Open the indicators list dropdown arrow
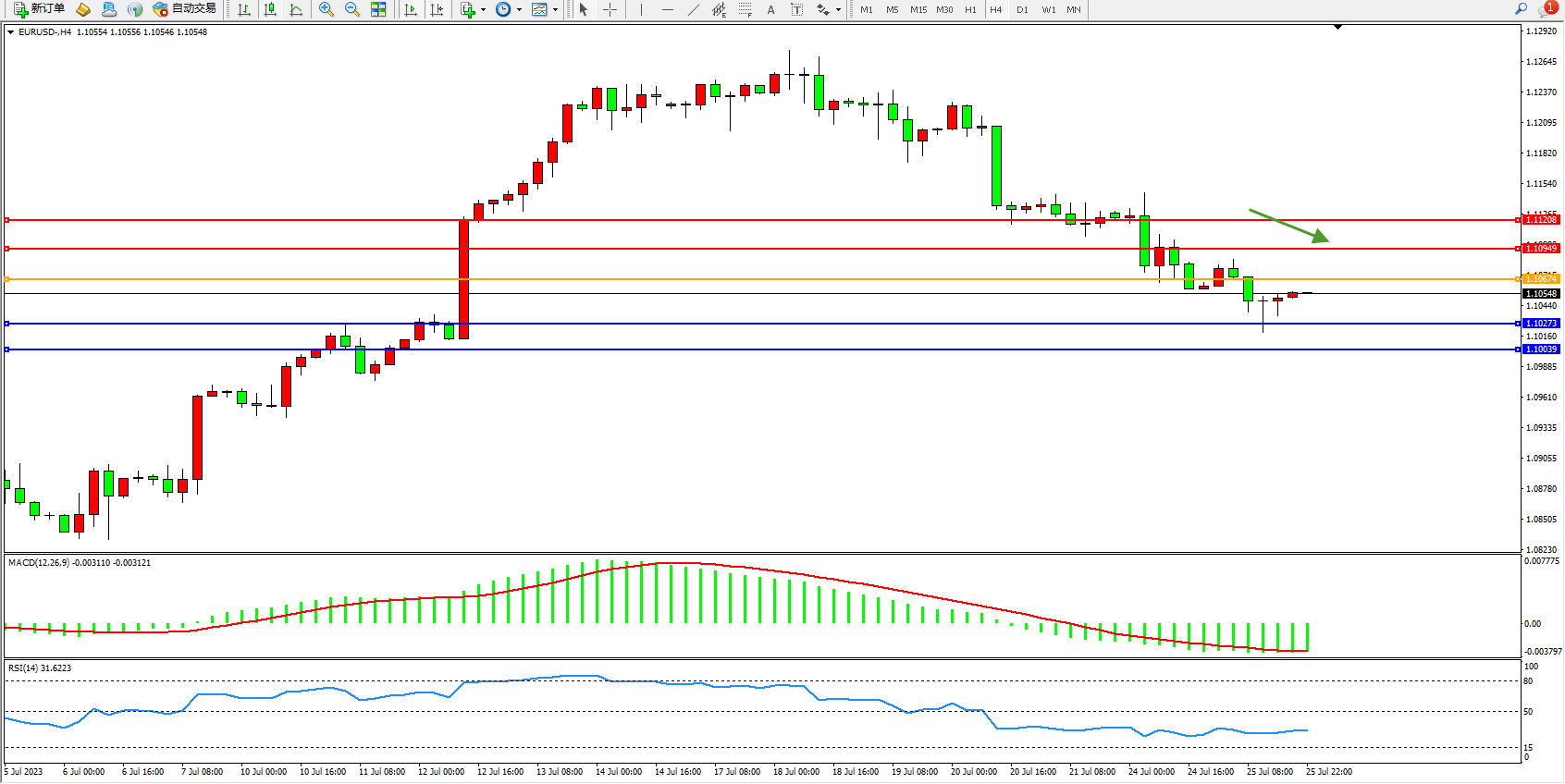Image resolution: width=1565 pixels, height=784 pixels. (x=483, y=9)
